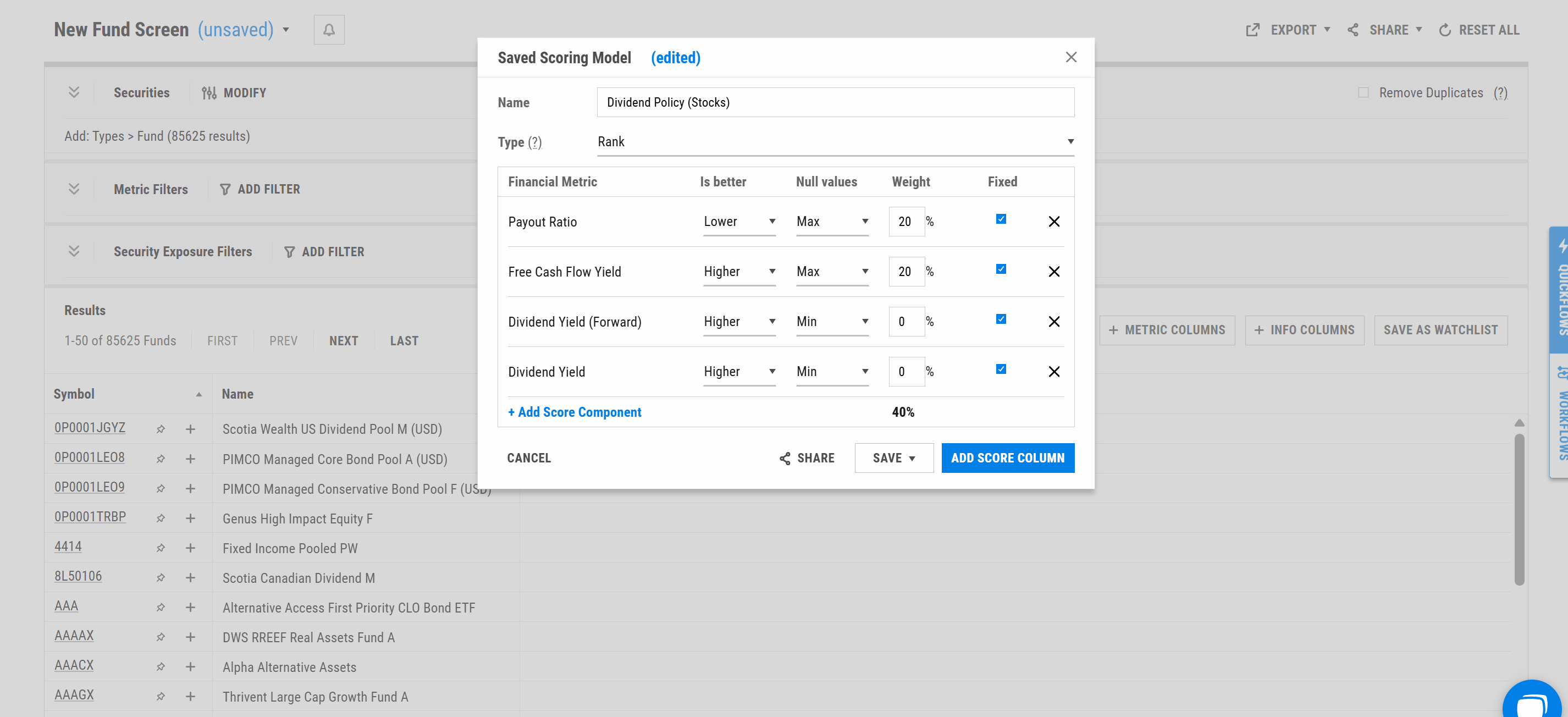Add a Security Exposure filter

click(324, 252)
